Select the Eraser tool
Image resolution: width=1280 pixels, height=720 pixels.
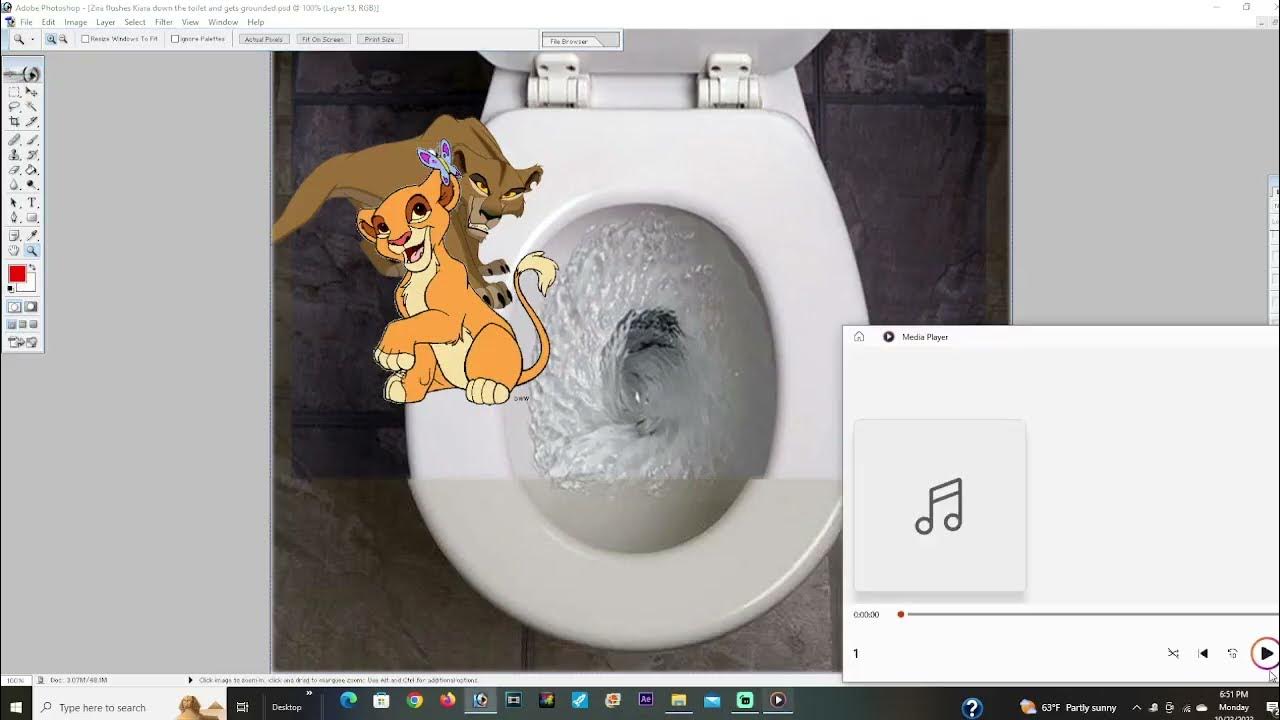pos(14,168)
